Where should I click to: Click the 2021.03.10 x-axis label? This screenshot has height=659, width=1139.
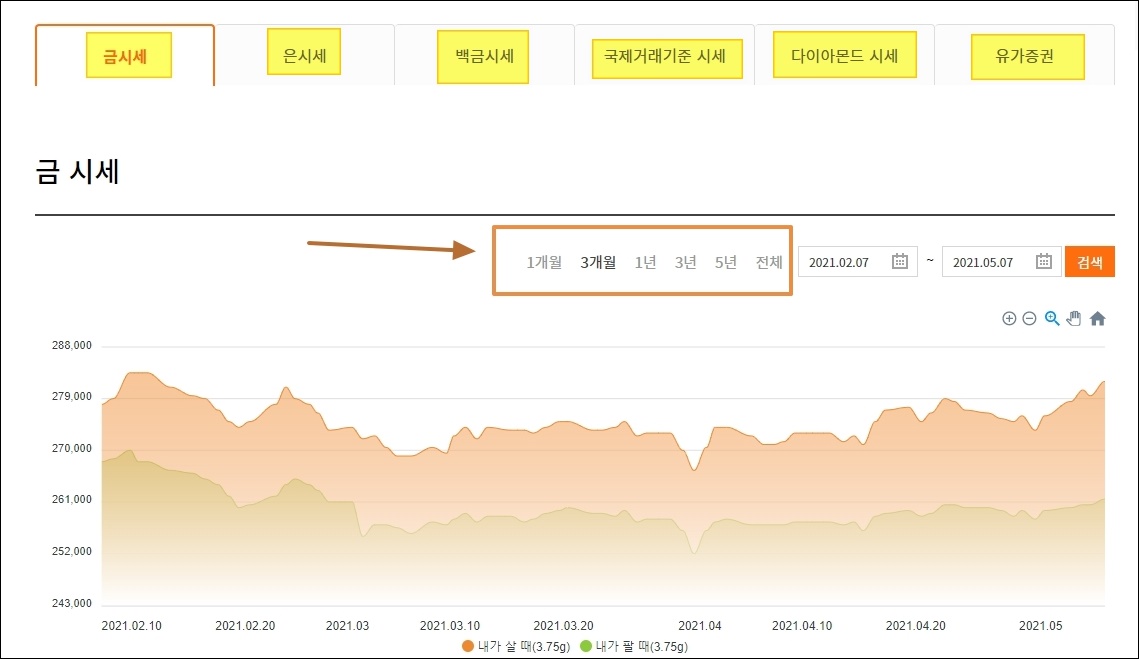pos(450,626)
